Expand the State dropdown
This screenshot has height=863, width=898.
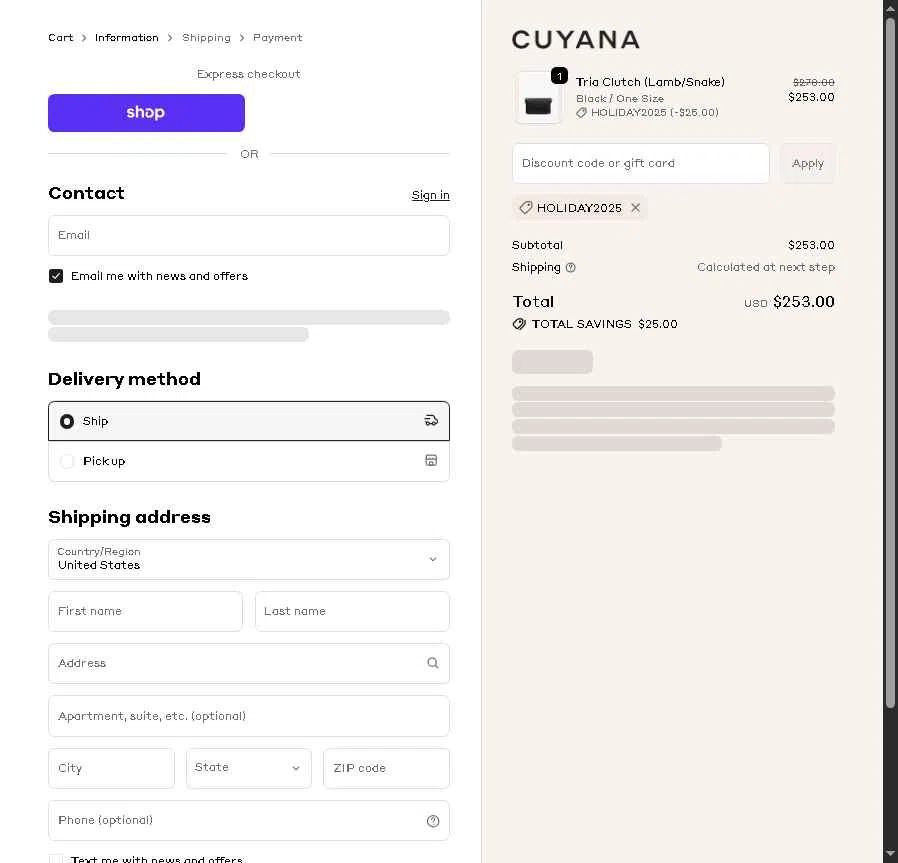(x=249, y=768)
